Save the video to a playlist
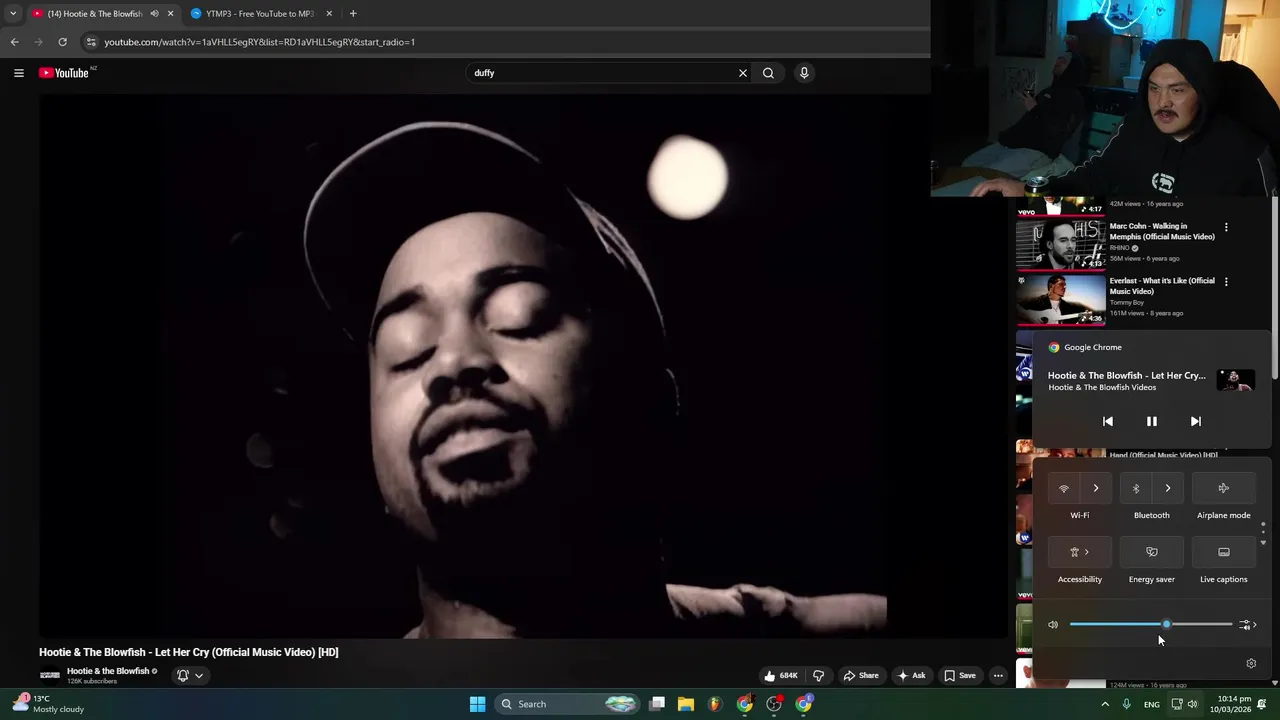Viewport: 1280px width, 720px height. pos(959,676)
